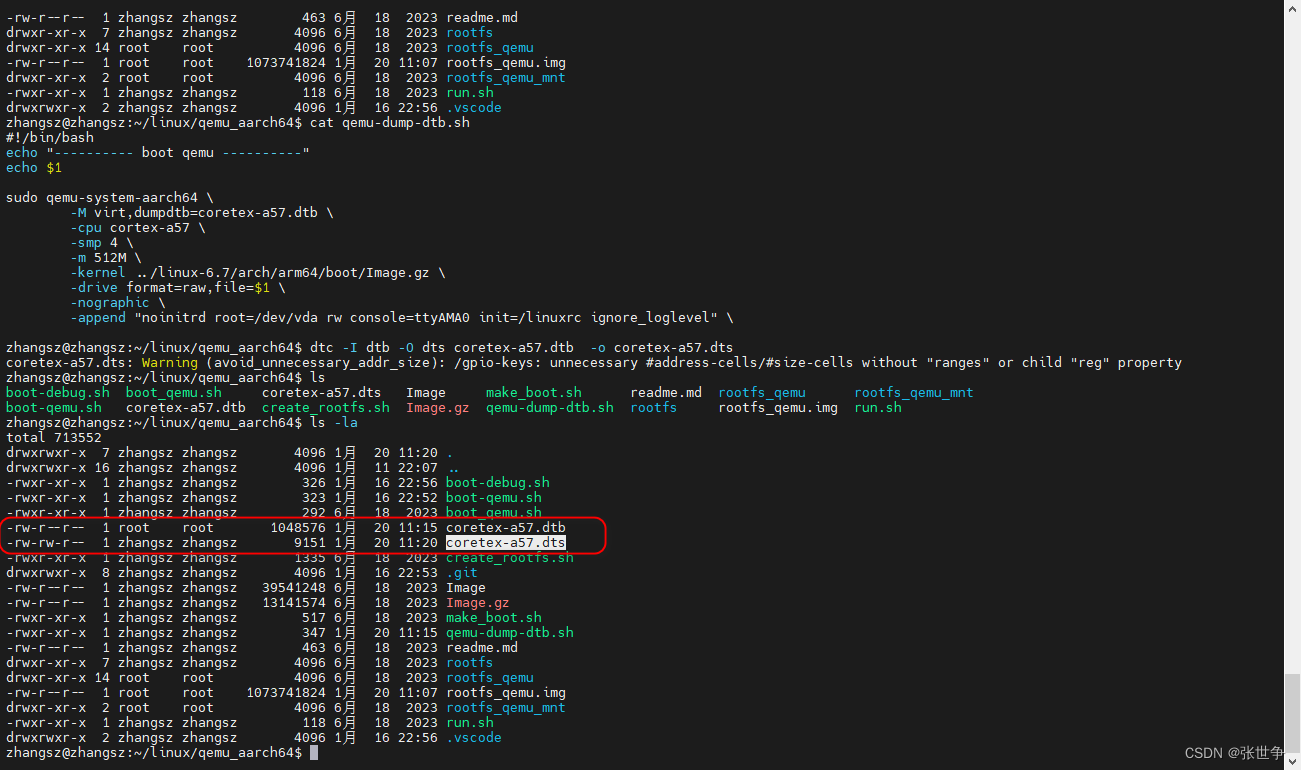Click make_boot.sh in the plain ls output
The height and width of the screenshot is (770, 1301).
pyautogui.click(x=534, y=392)
